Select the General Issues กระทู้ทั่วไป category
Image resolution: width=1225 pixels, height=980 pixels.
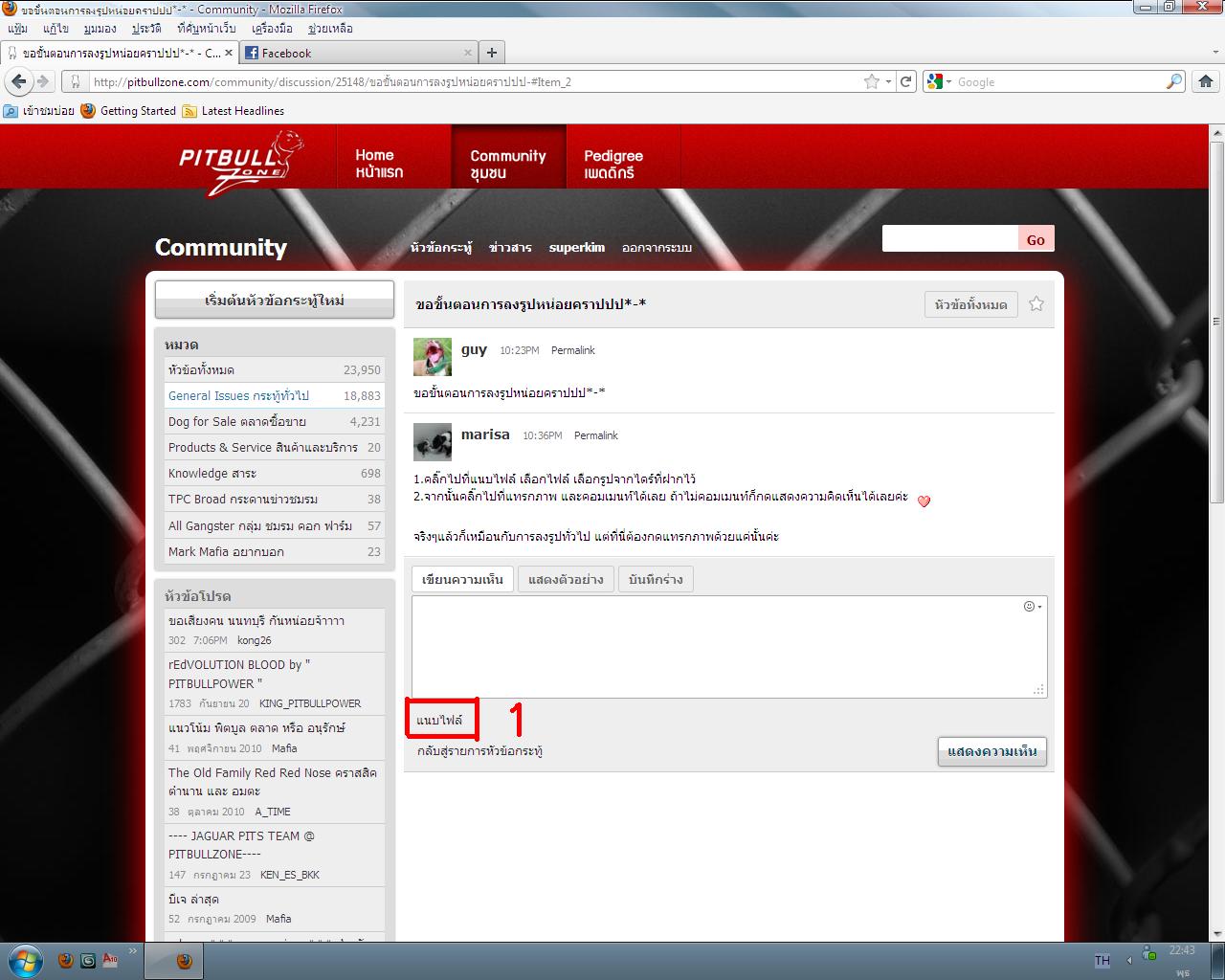coord(275,395)
